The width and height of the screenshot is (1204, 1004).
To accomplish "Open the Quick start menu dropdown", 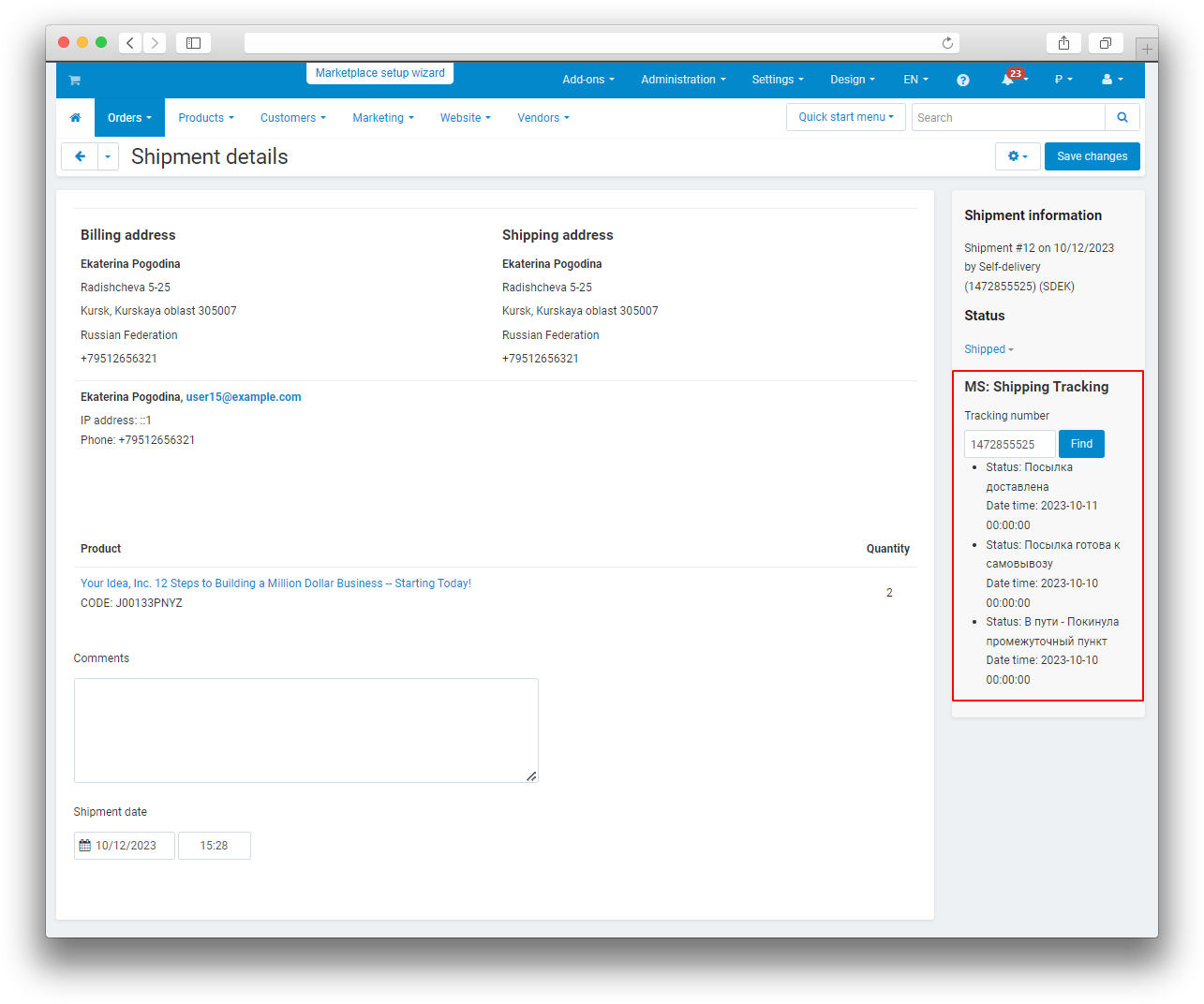I will tap(845, 117).
